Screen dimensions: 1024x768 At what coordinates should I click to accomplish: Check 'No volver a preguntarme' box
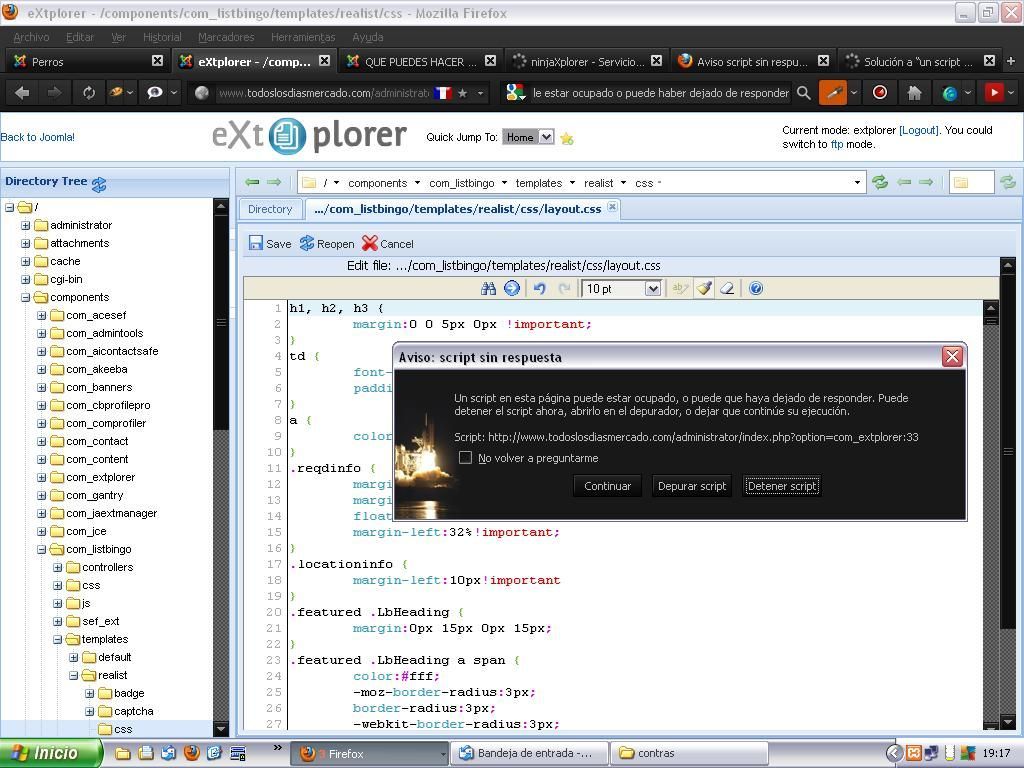click(x=465, y=458)
